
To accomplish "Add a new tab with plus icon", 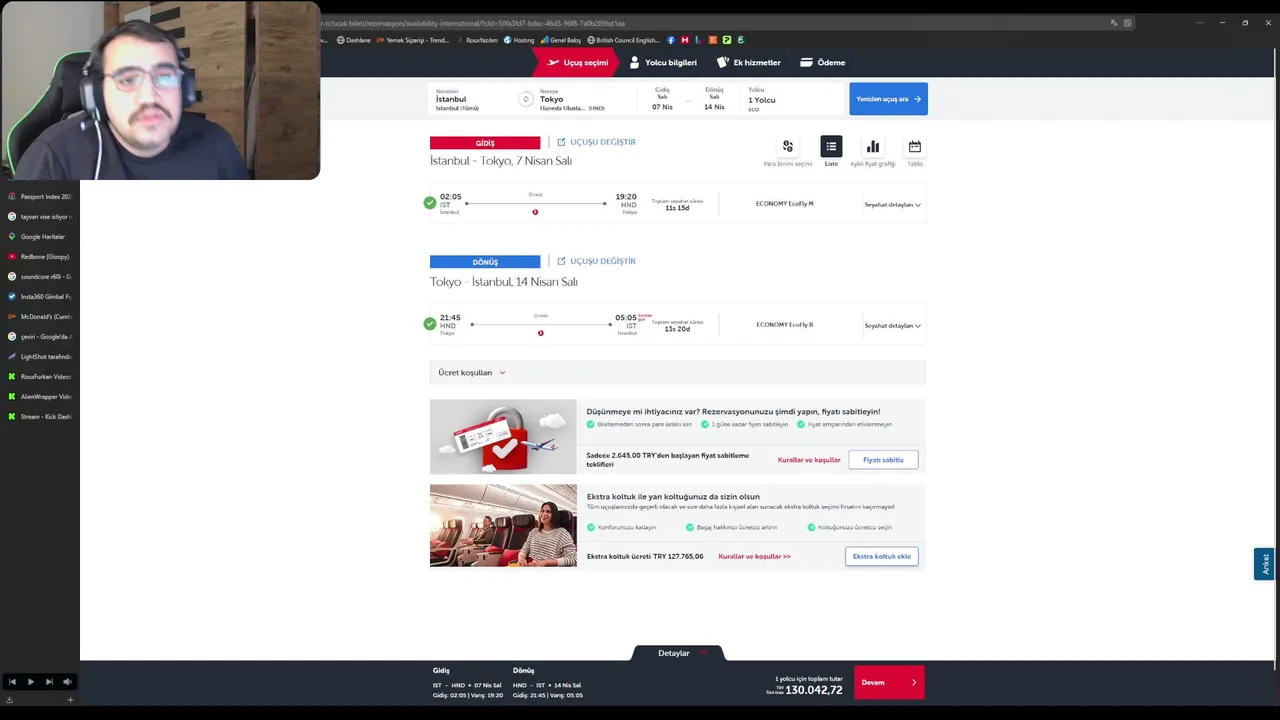I will (70, 700).
